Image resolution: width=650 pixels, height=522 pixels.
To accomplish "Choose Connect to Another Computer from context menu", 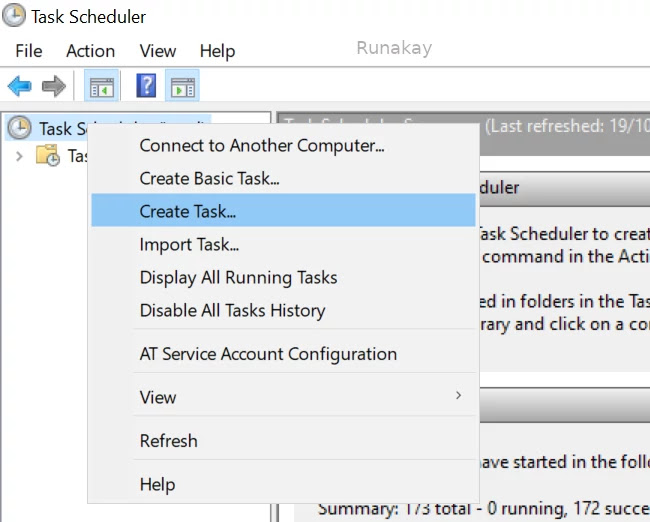I will tap(262, 146).
